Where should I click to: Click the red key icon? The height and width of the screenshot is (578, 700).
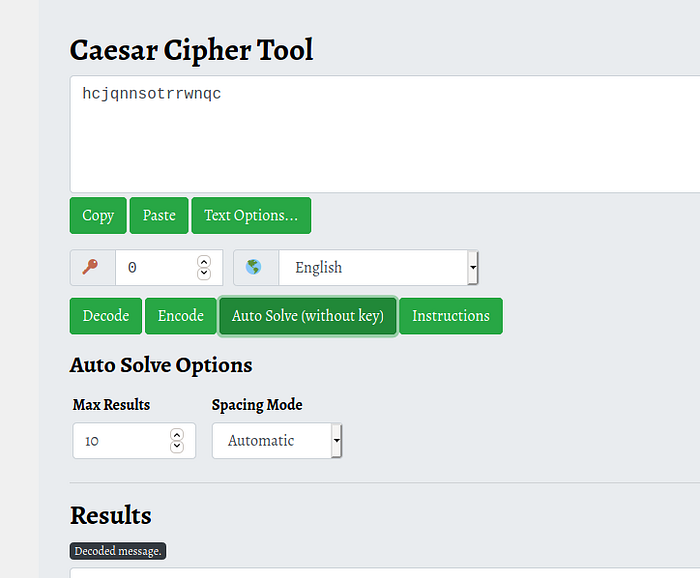[91, 268]
